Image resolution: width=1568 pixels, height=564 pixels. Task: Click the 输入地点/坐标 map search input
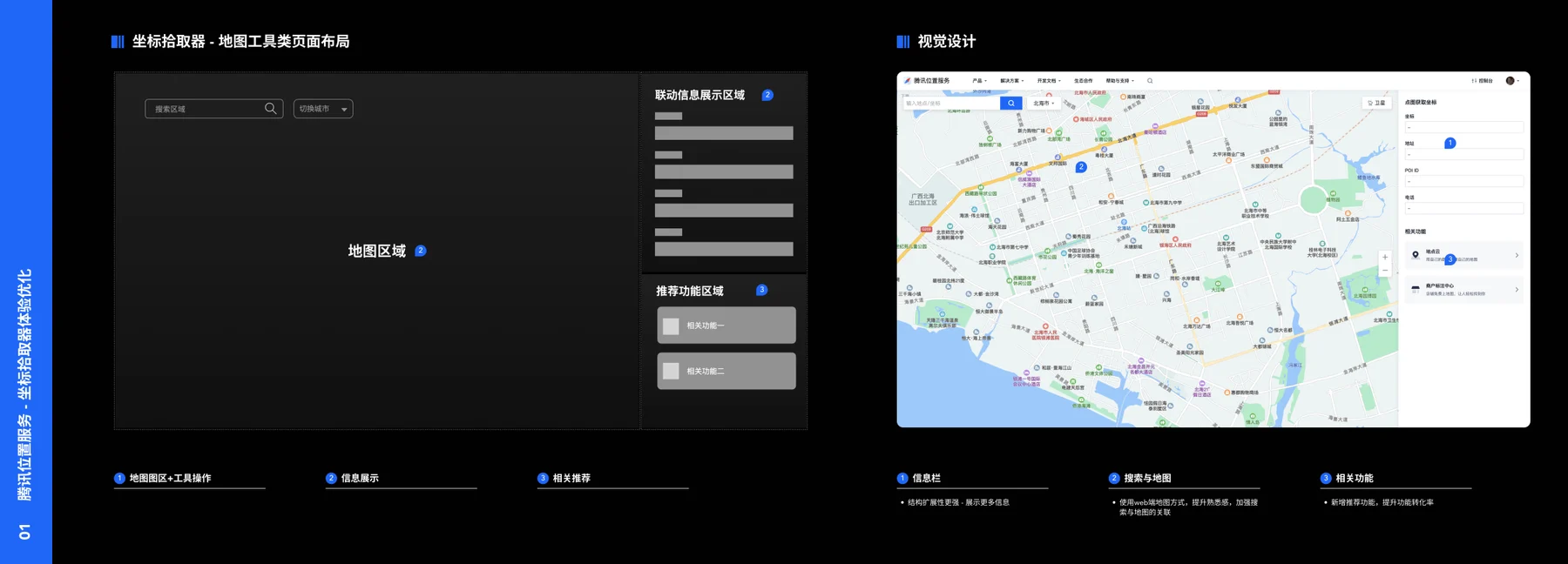click(951, 103)
